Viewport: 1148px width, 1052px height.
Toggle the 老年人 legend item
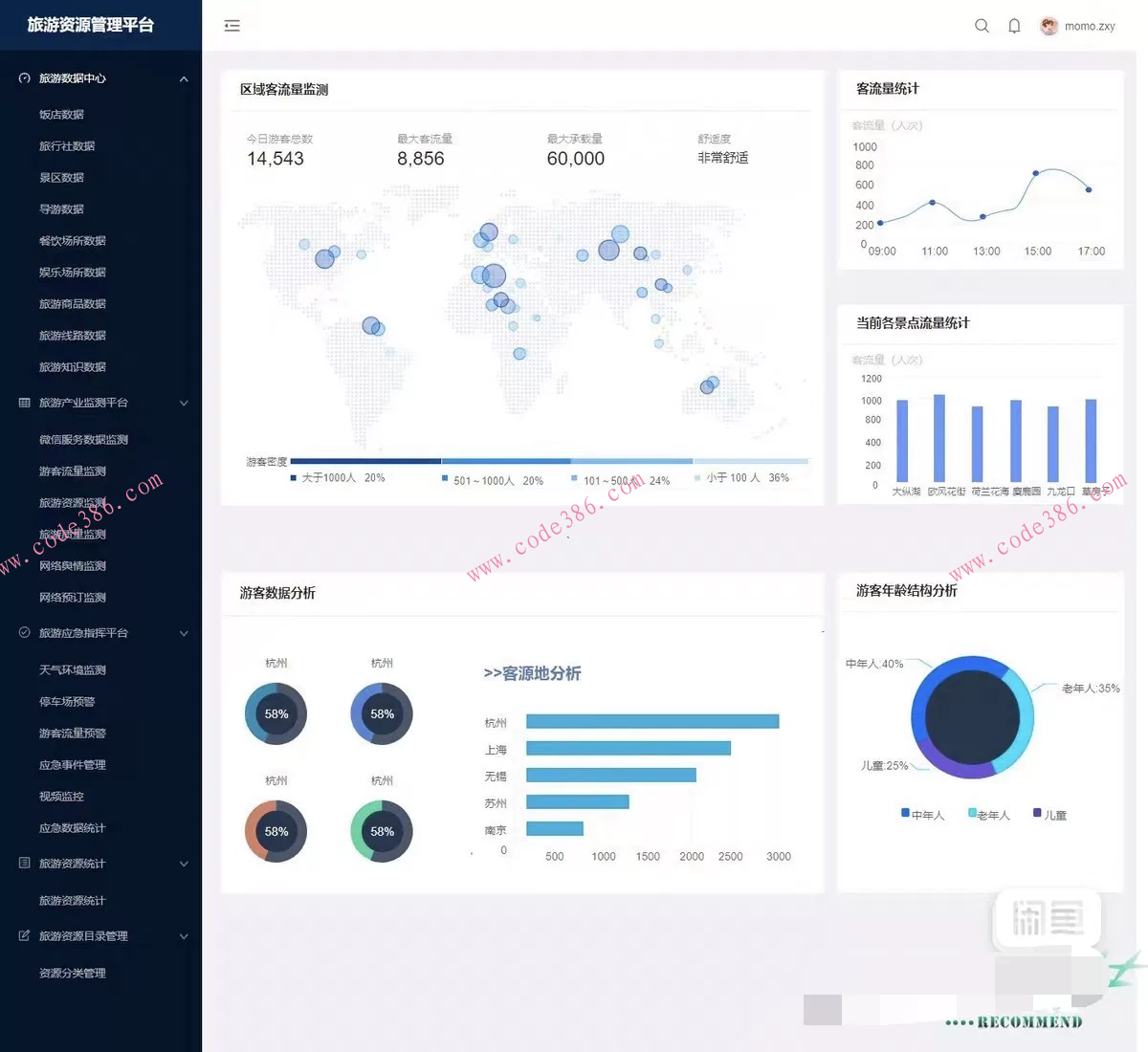(989, 815)
